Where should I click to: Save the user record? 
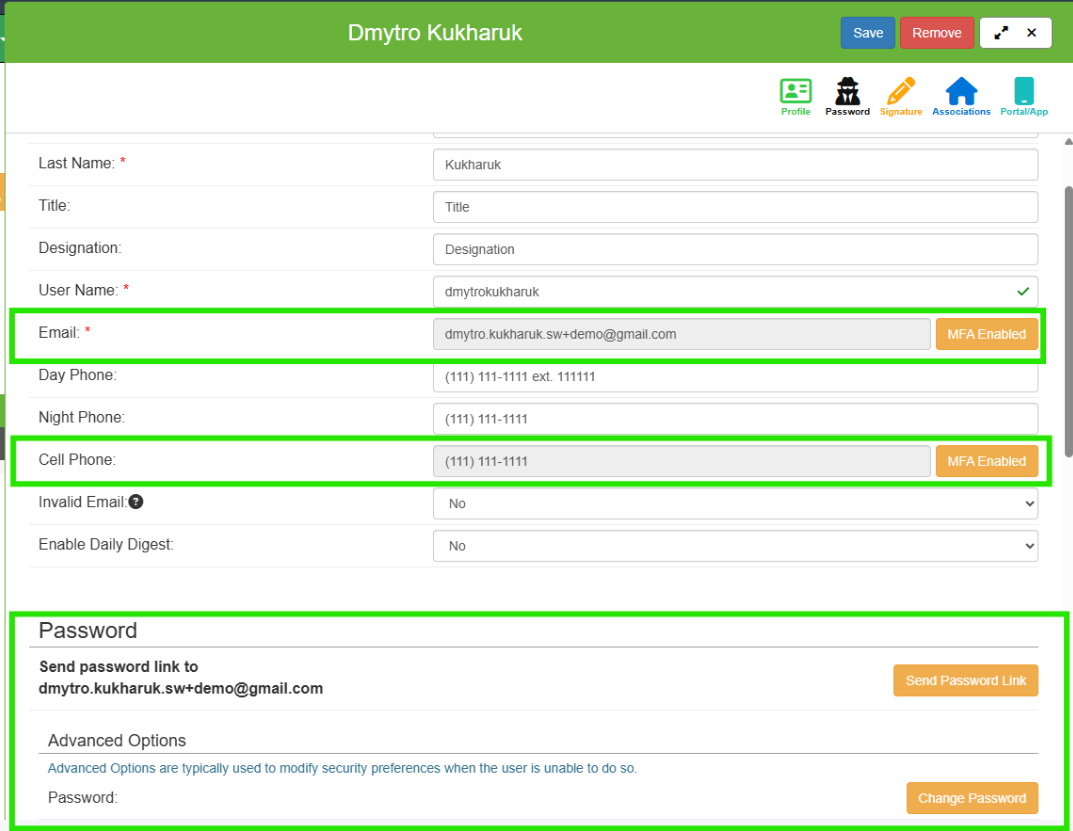(x=867, y=33)
